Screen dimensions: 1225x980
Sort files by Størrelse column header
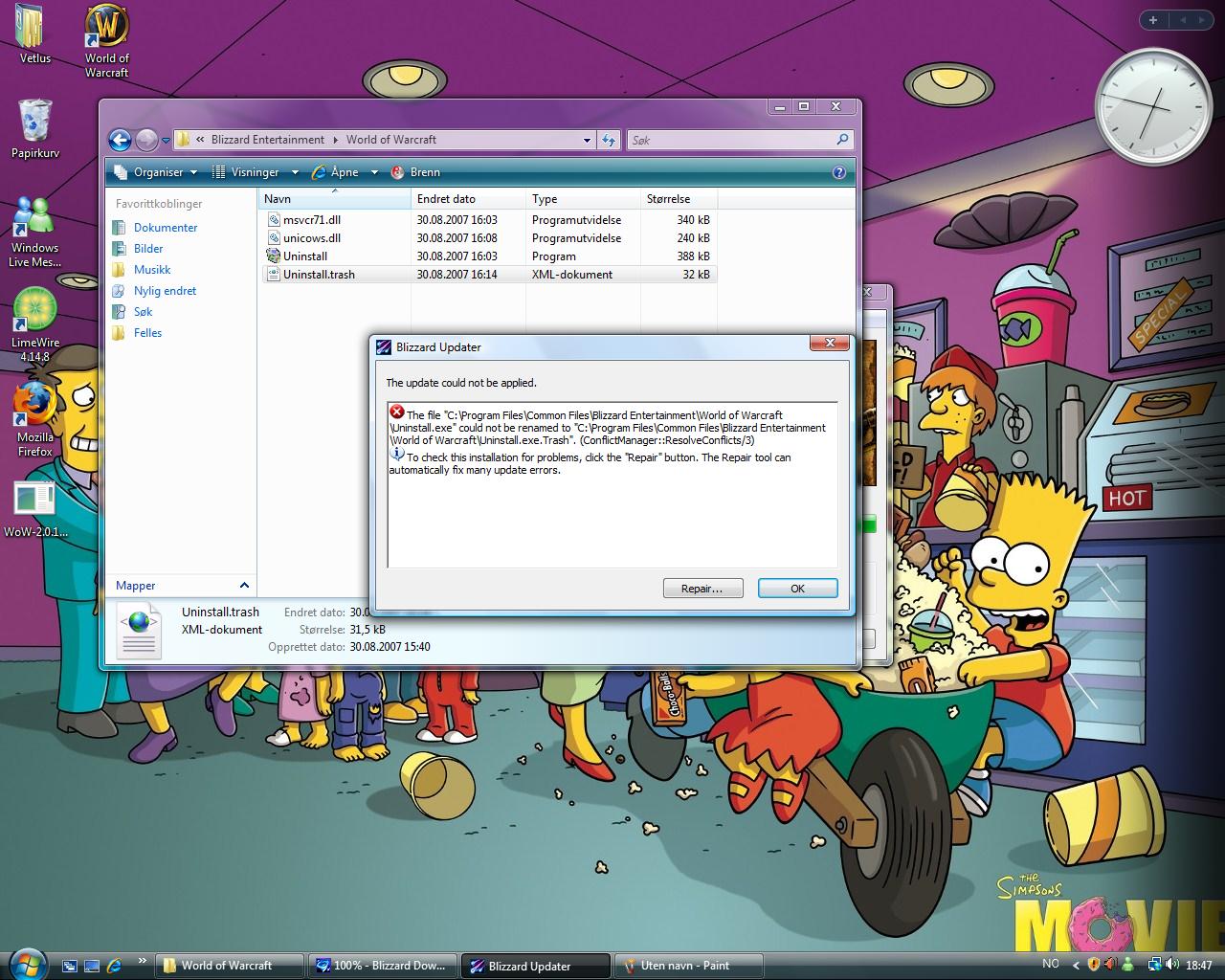[679, 199]
